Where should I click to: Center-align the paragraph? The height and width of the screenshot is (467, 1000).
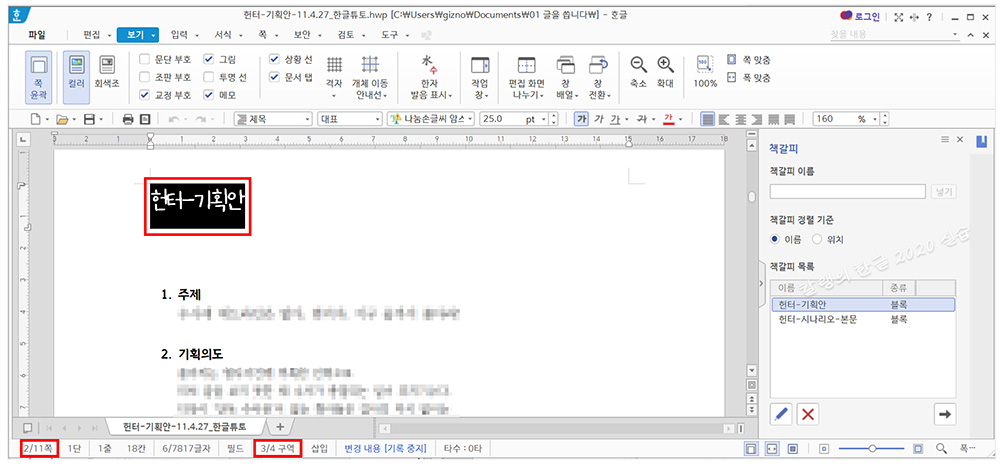point(740,119)
